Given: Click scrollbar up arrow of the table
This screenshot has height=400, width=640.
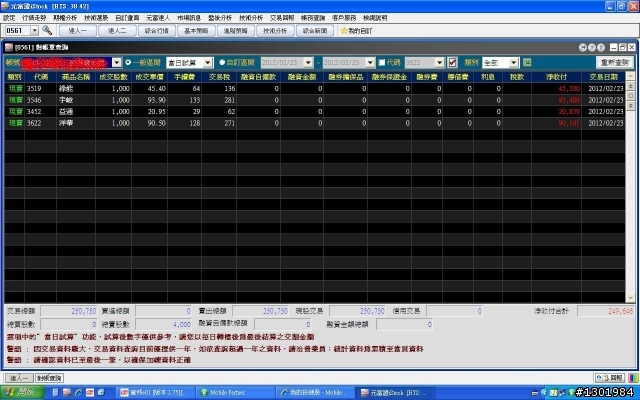Looking at the screenshot, I should coord(631,76).
